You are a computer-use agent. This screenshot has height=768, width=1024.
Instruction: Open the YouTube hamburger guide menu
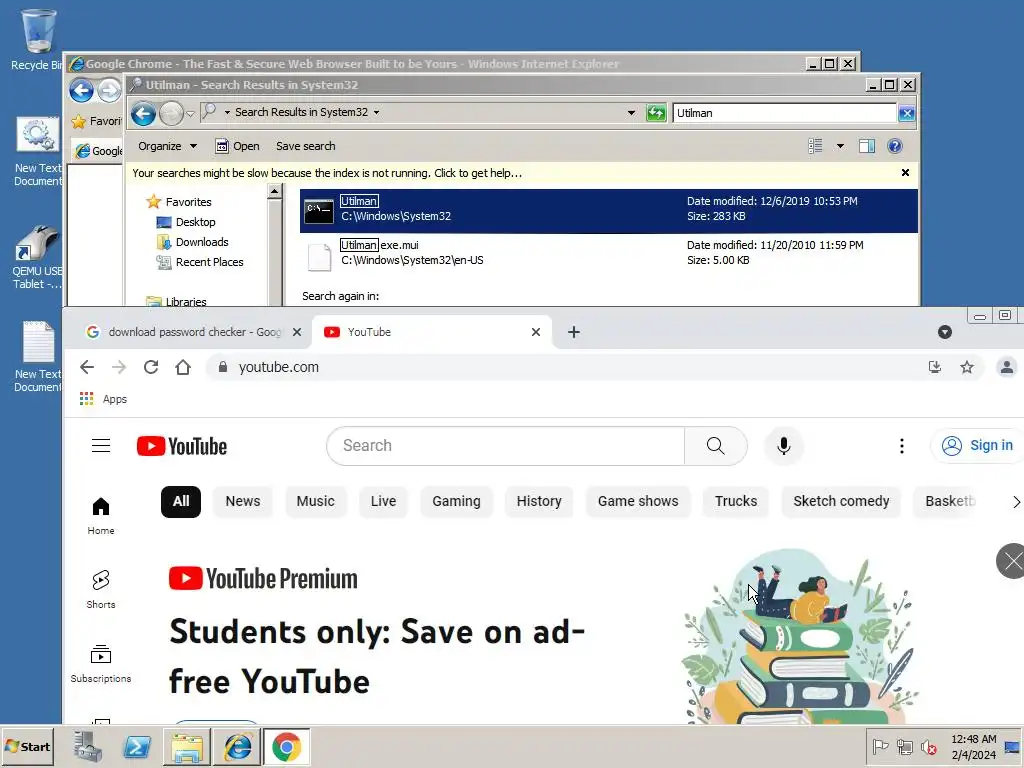coord(101,446)
